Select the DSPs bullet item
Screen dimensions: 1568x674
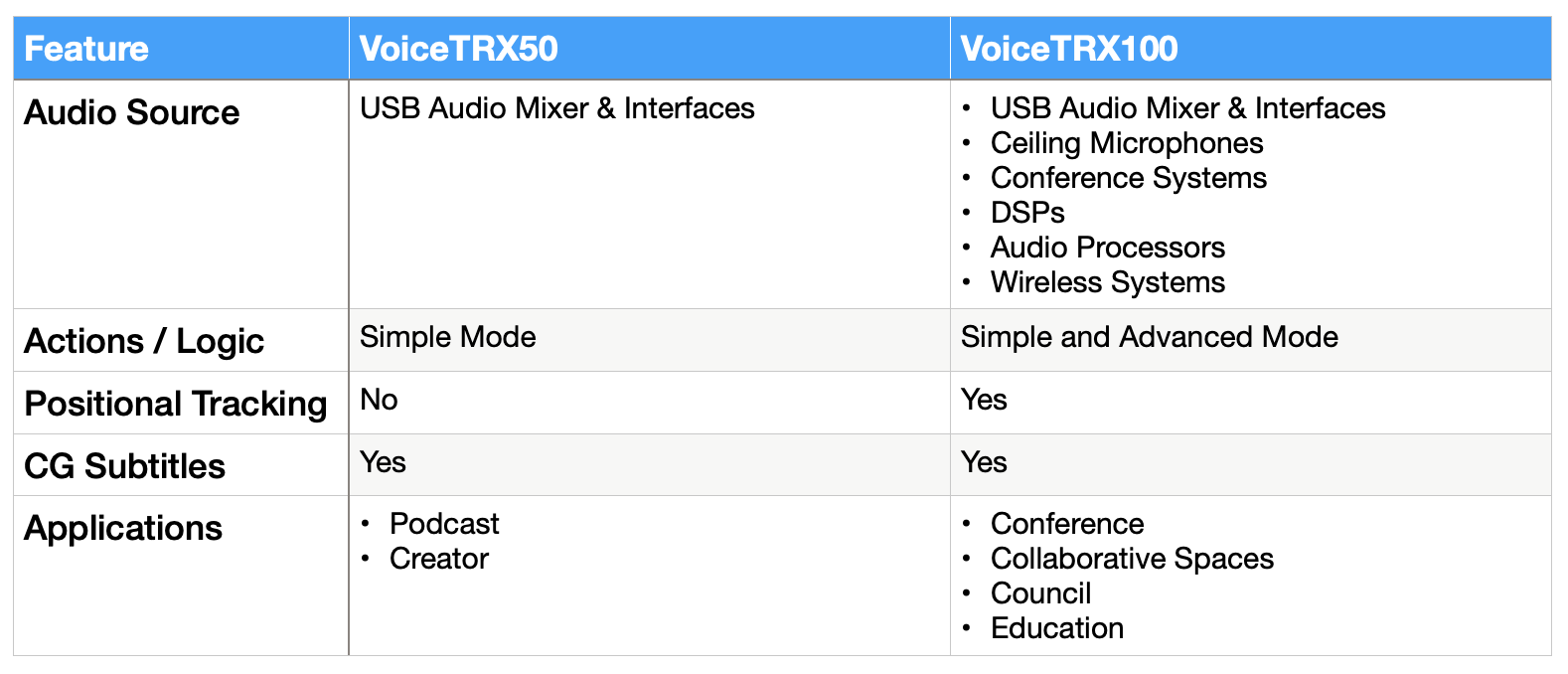[x=1027, y=213]
